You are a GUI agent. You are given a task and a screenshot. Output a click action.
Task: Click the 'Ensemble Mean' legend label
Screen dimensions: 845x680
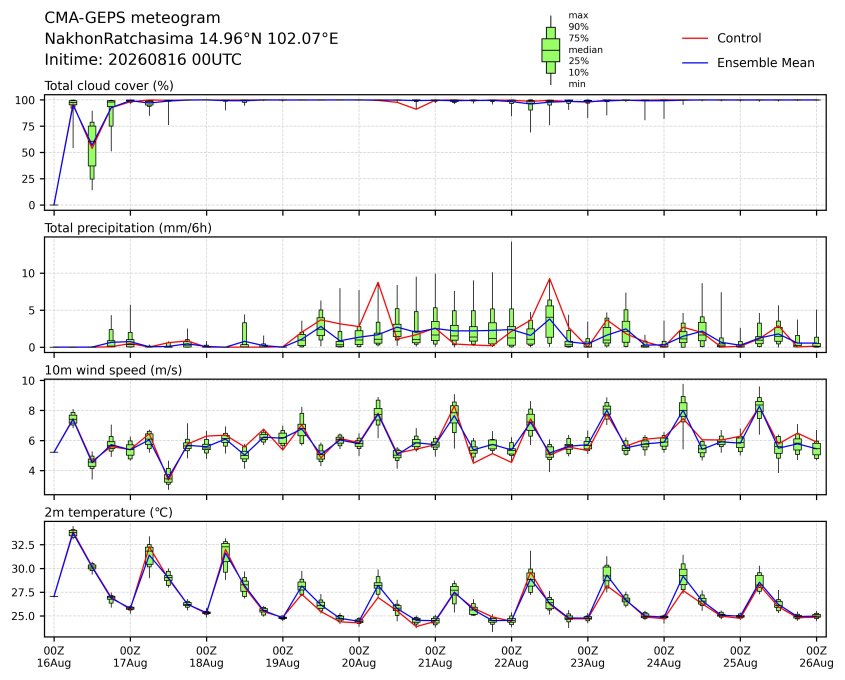(765, 63)
